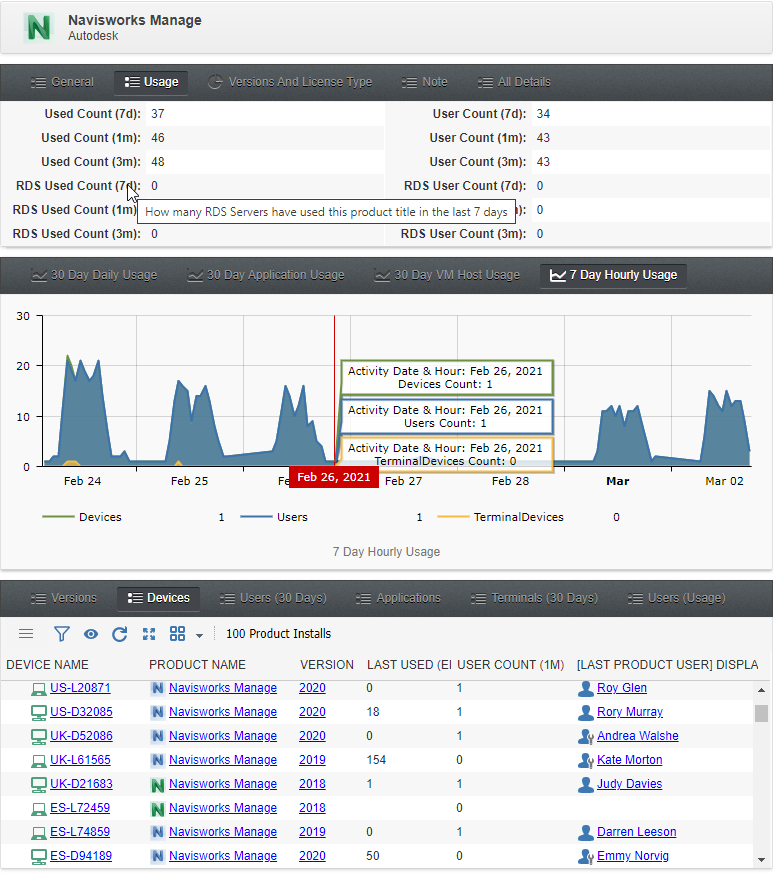Click the Used Count (7d) value 37
The image size is (773, 874).
point(158,114)
